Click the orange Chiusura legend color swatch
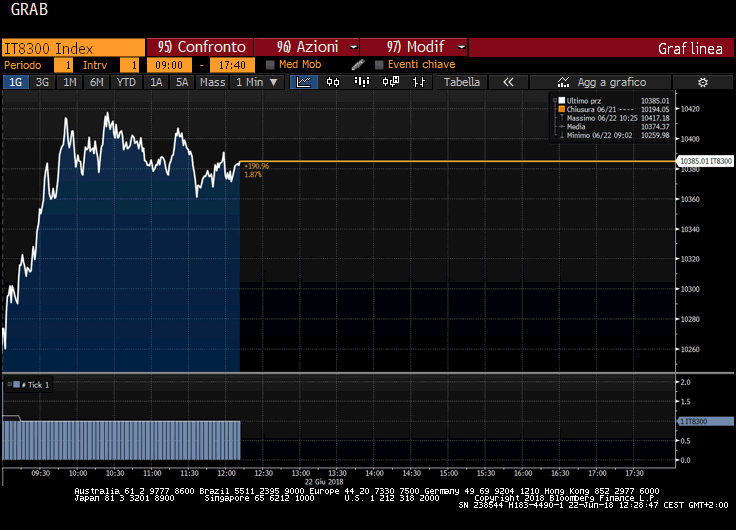 [x=561, y=110]
